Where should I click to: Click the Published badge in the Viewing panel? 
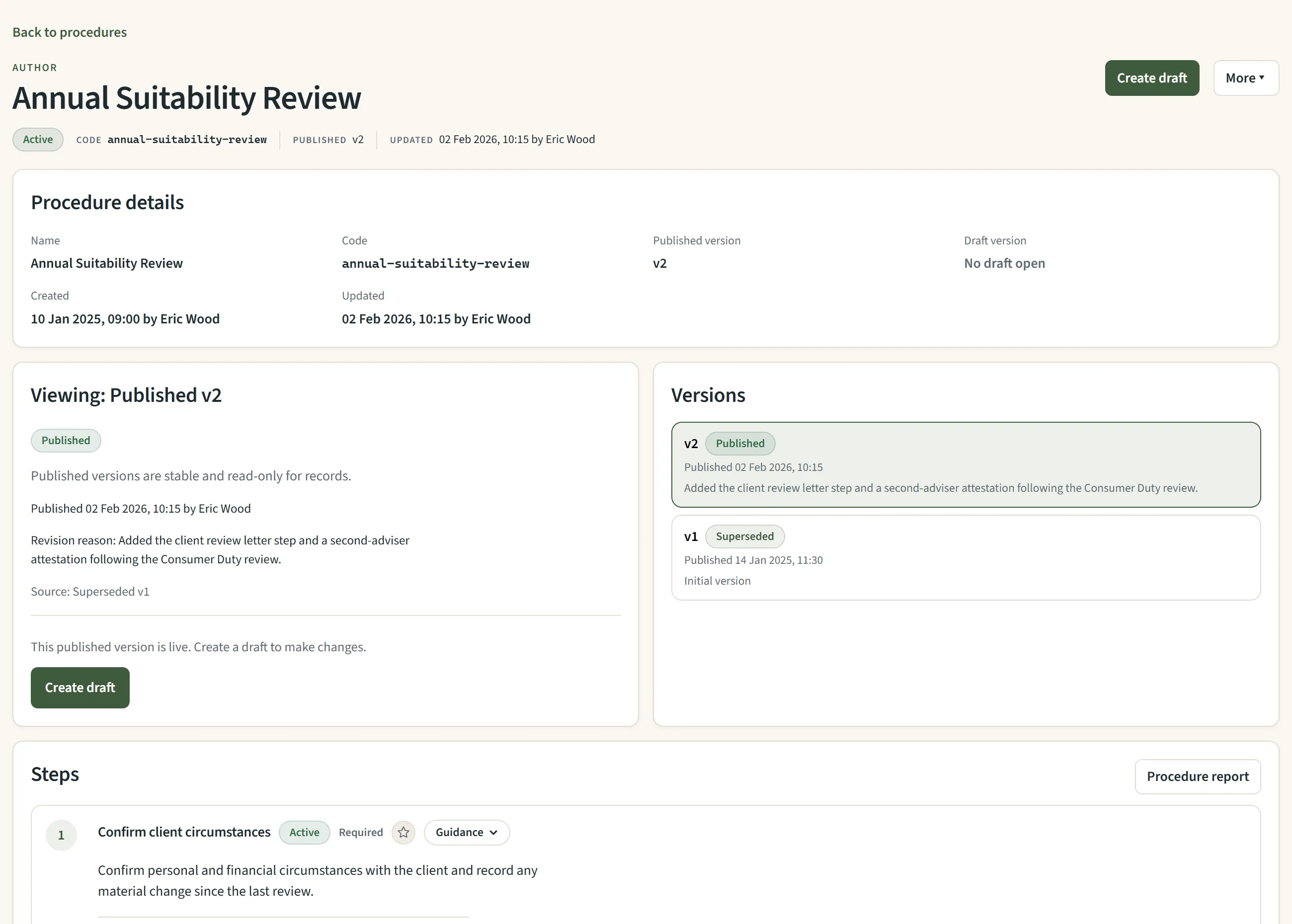(66, 440)
